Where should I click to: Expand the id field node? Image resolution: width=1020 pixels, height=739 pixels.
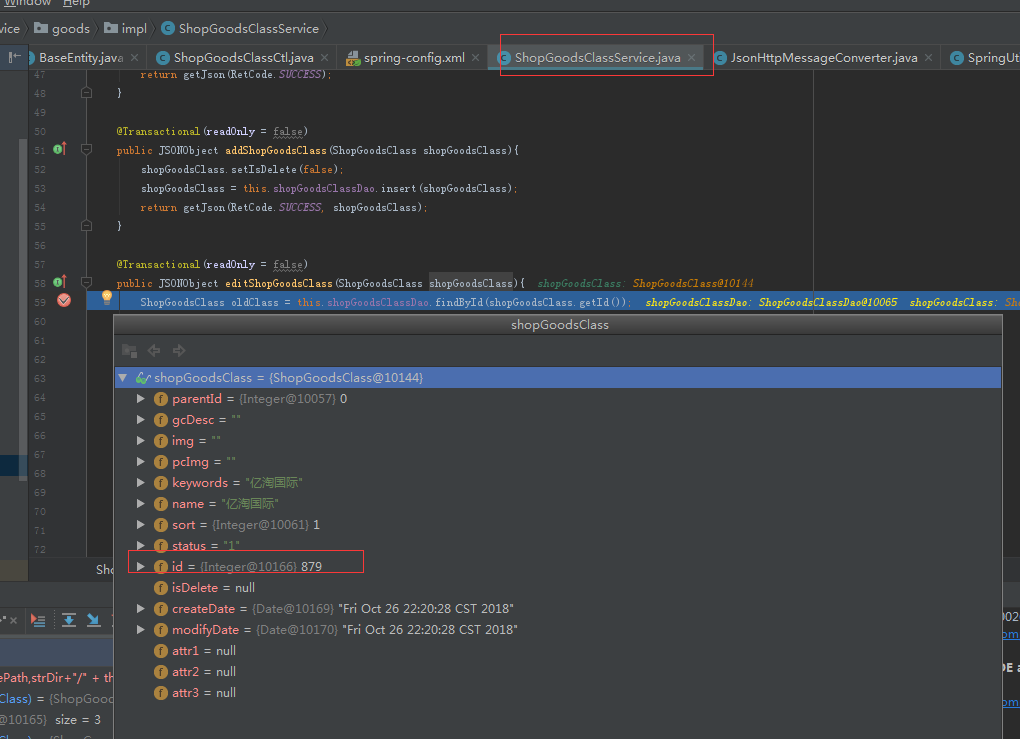(x=141, y=566)
